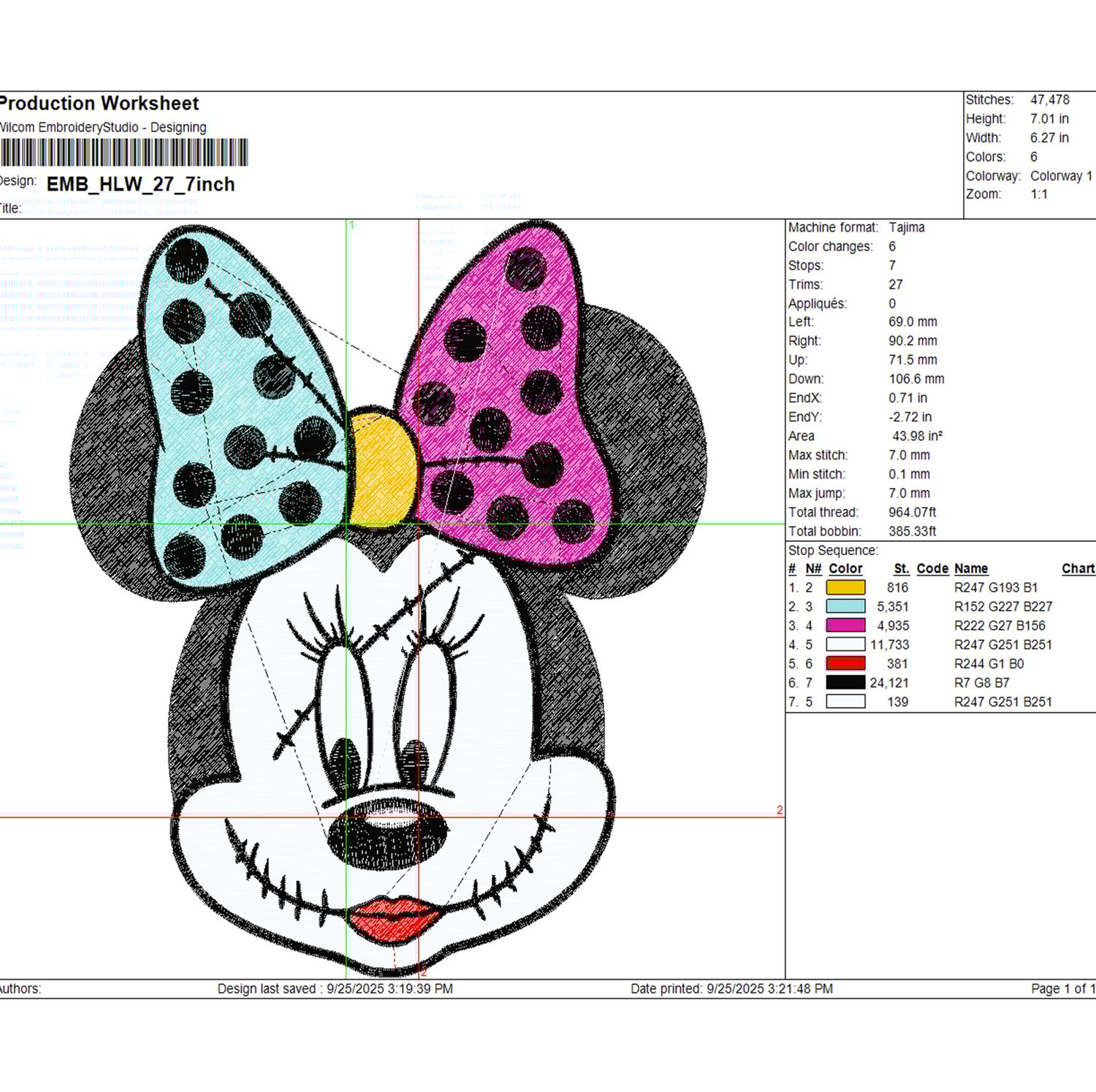This screenshot has width=1096, height=1092.
Task: Click the Minnie embroidery design preview
Action: click(x=389, y=599)
